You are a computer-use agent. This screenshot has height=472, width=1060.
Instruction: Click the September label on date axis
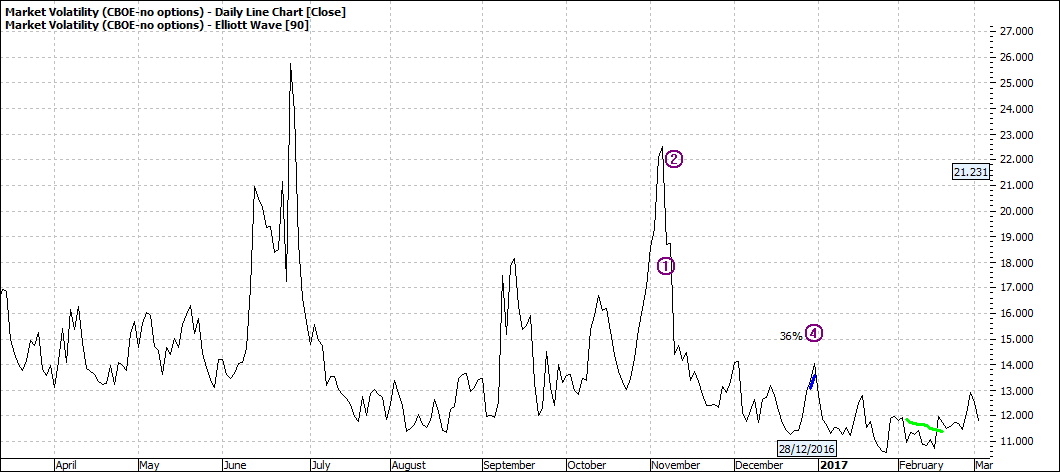[x=510, y=465]
